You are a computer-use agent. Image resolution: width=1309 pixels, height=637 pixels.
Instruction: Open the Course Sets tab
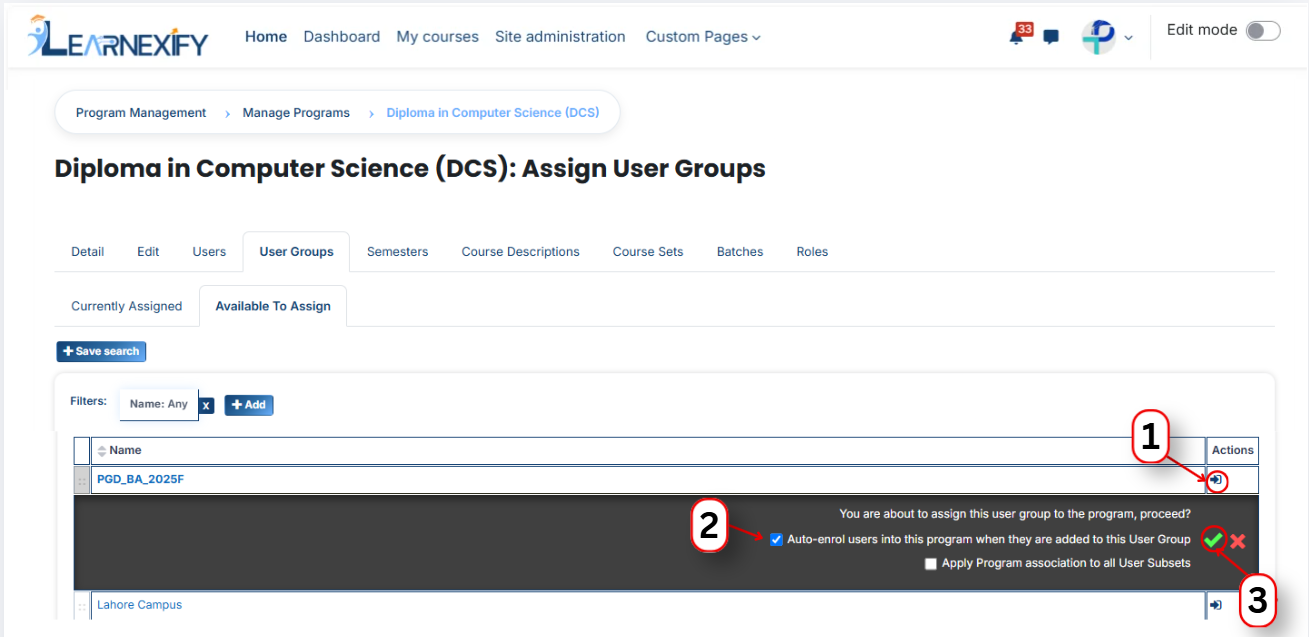coord(648,252)
